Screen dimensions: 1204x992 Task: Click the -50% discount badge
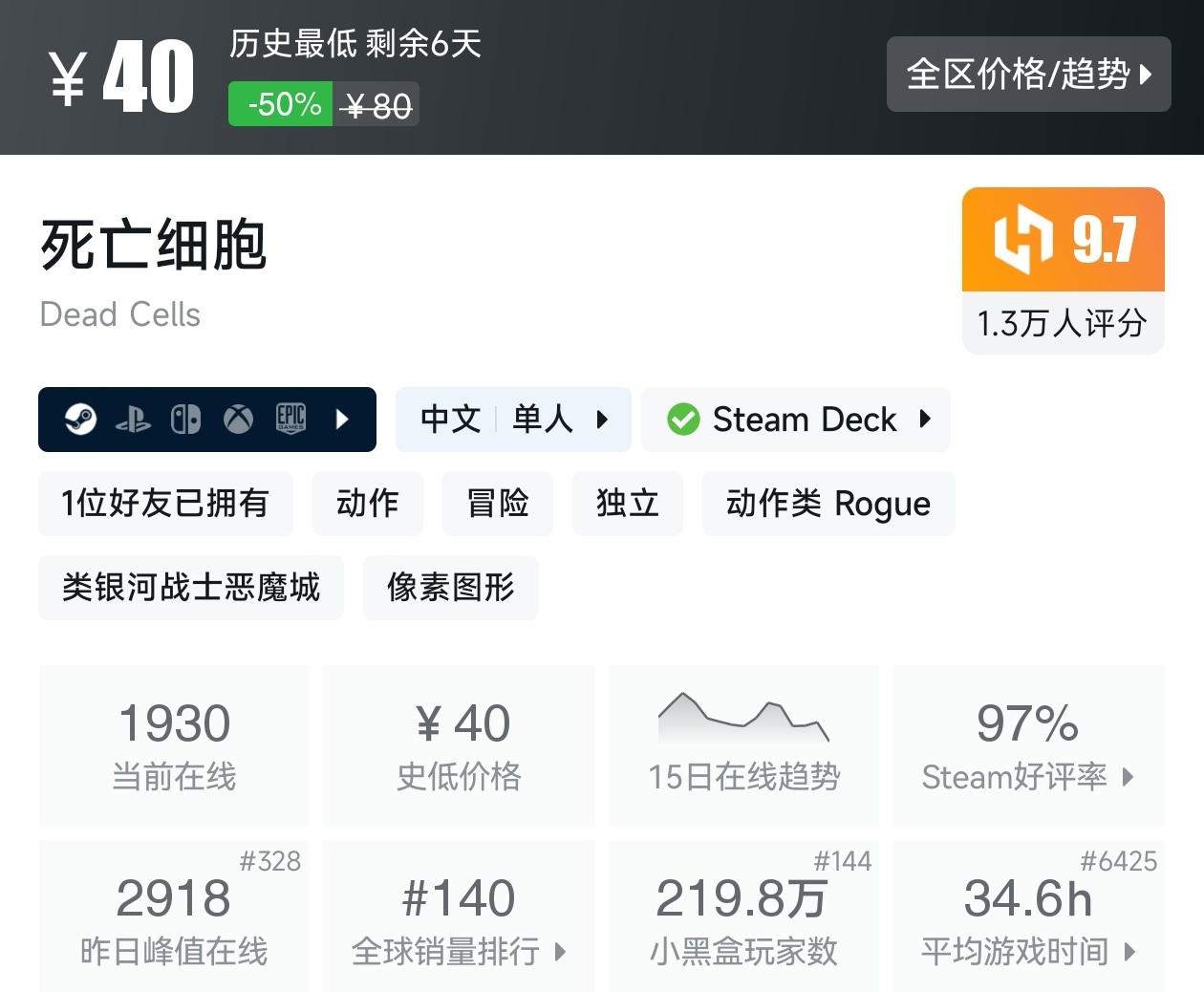[282, 104]
